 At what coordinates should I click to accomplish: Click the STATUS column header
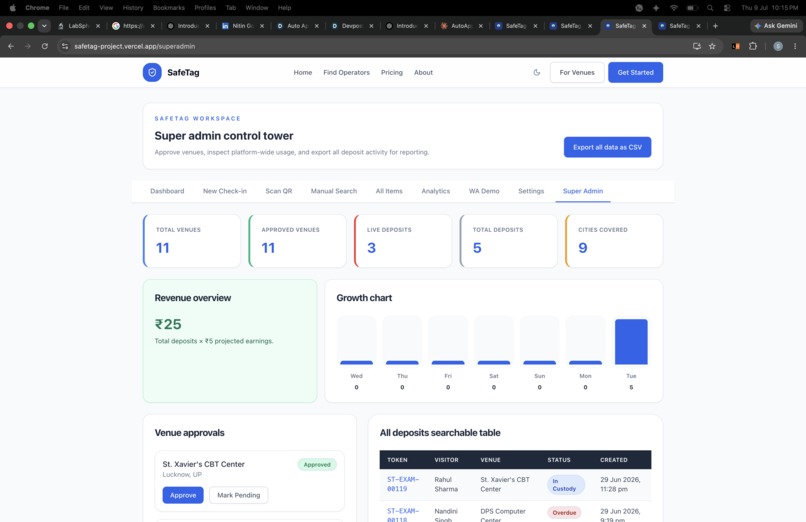(x=559, y=460)
